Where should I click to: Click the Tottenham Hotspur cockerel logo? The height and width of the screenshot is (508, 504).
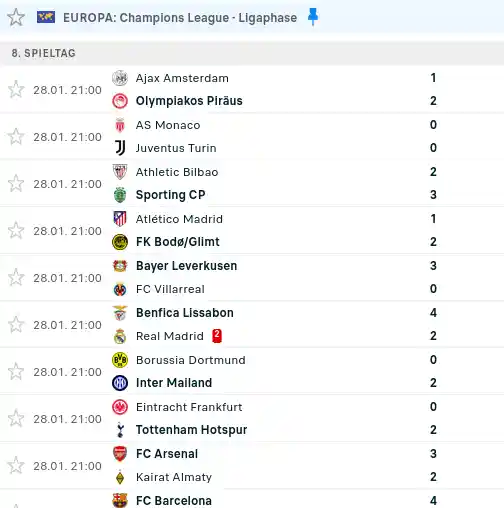[x=120, y=430]
